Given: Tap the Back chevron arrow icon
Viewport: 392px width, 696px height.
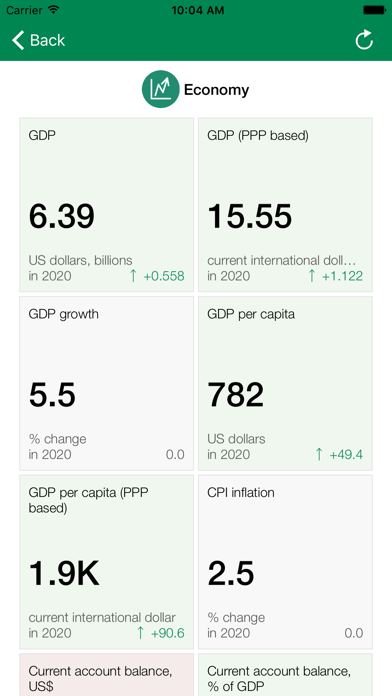Looking at the screenshot, I should pyautogui.click(x=18, y=40).
